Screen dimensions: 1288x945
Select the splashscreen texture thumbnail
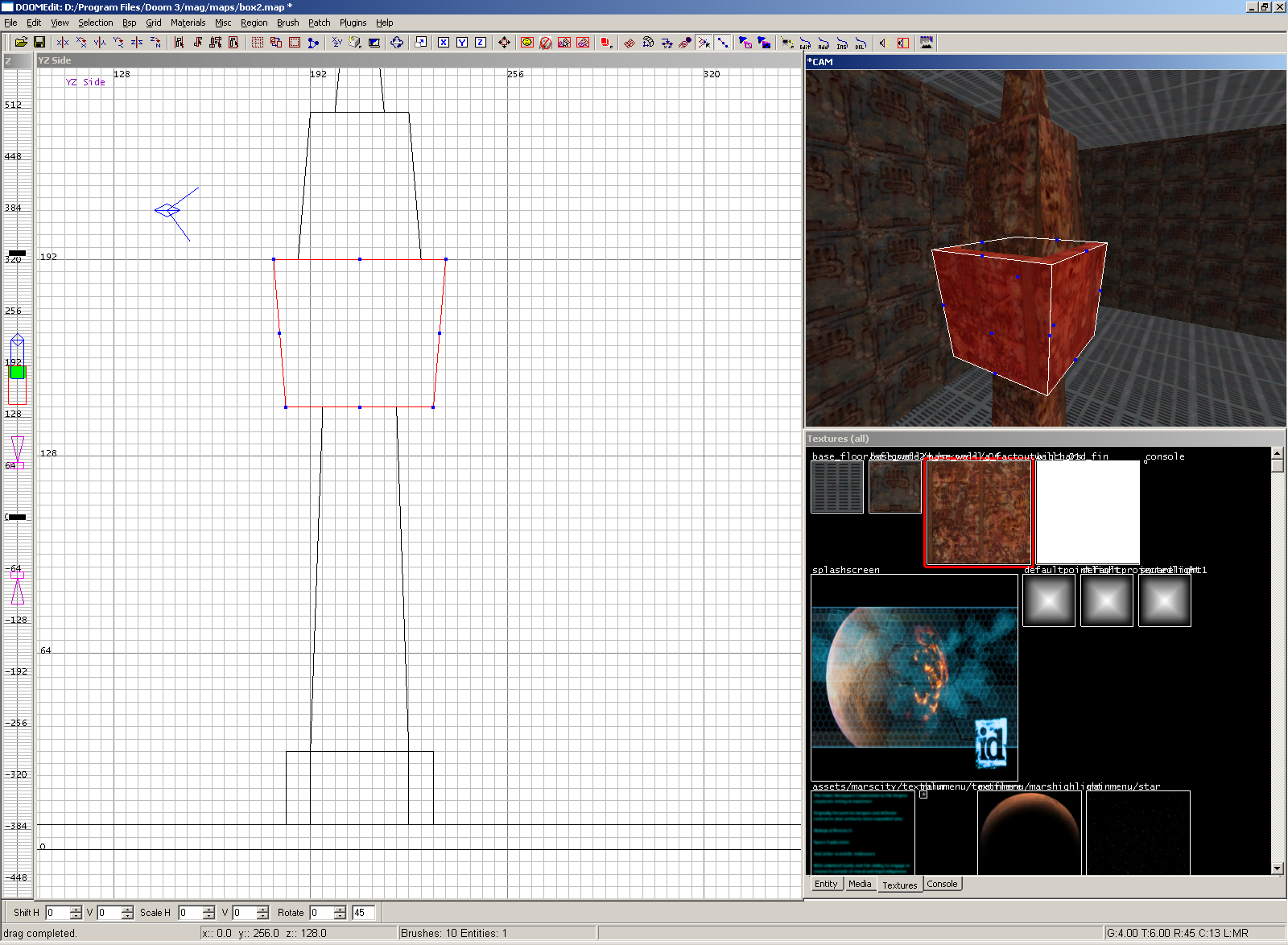click(x=914, y=677)
